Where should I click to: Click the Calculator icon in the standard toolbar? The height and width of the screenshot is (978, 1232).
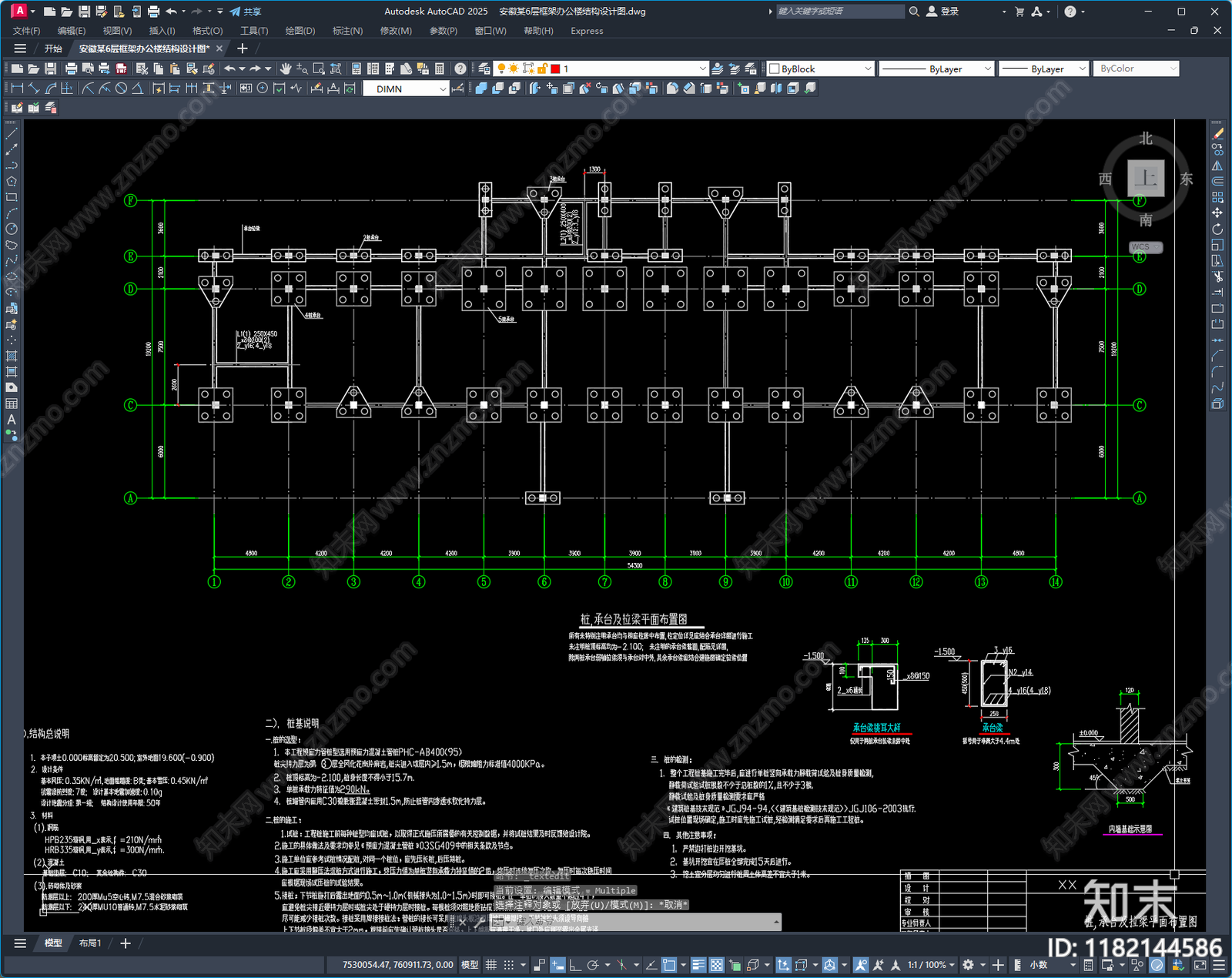tap(440, 69)
